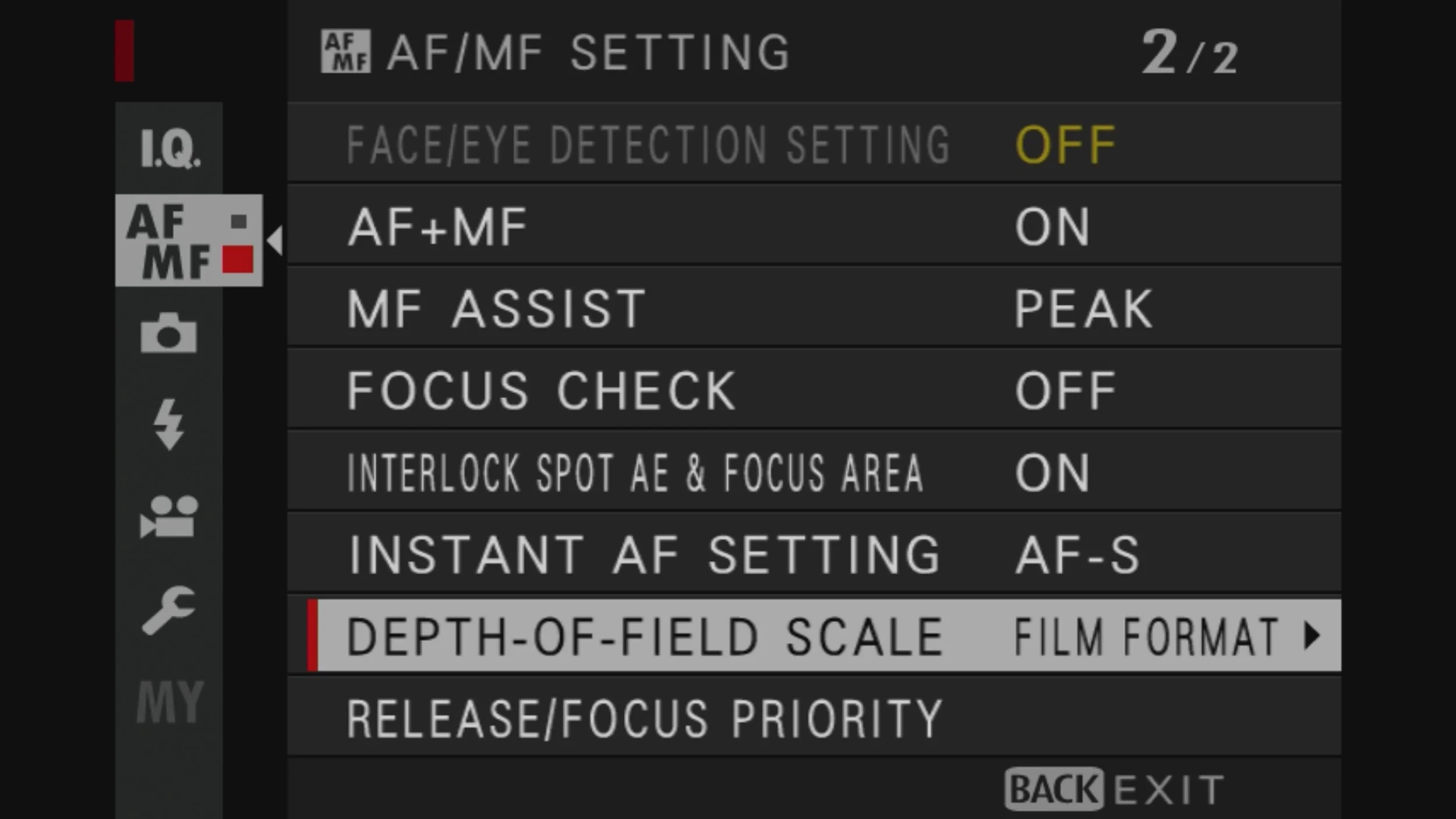This screenshot has width=1456, height=819.
Task: Open the I.Q. image quality menu
Action: [x=169, y=149]
